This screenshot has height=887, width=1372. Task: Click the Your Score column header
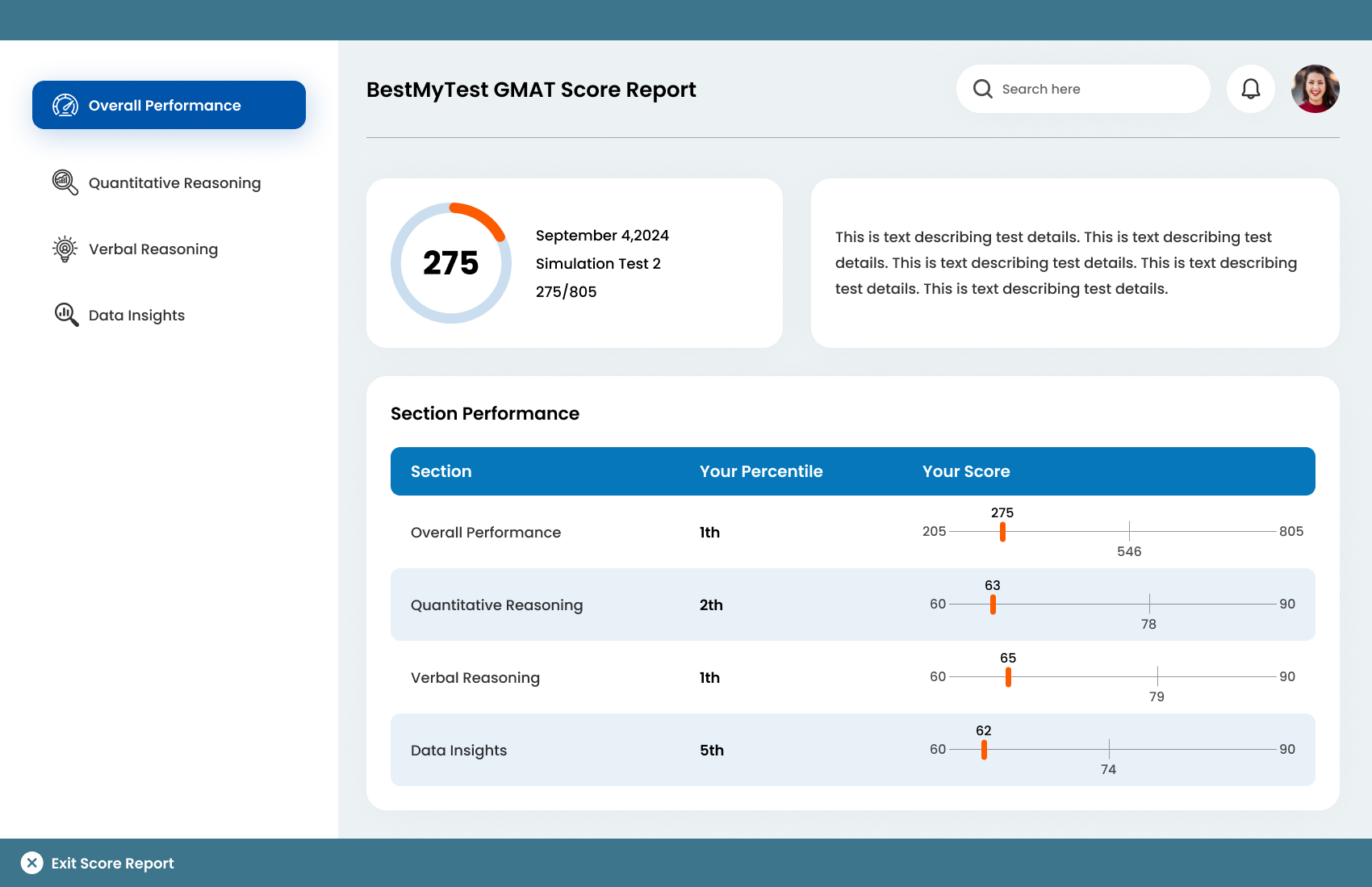[966, 471]
